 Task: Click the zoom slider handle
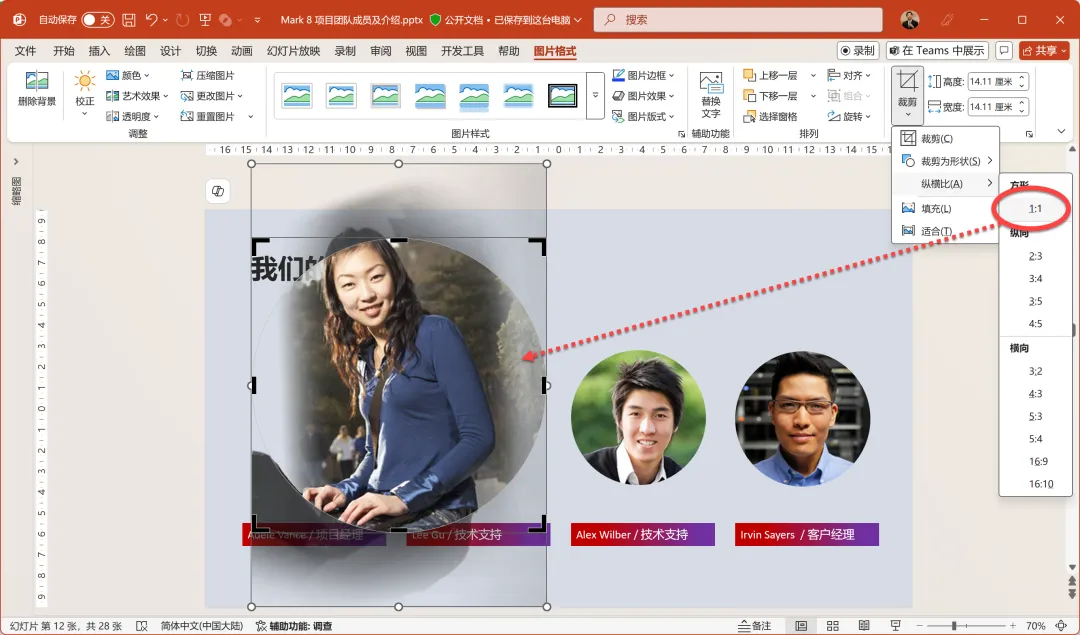pyautogui.click(x=954, y=625)
